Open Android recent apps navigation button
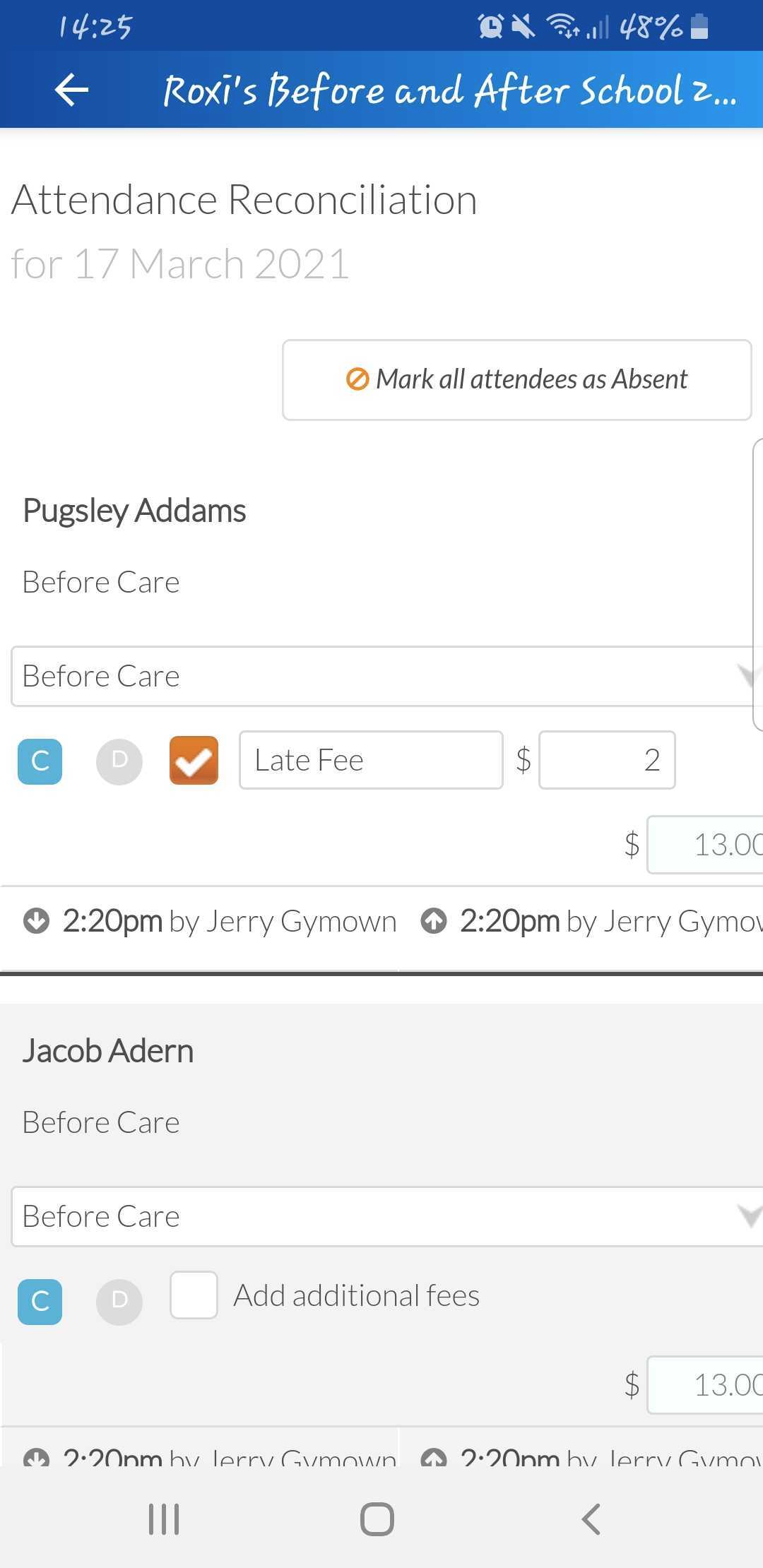This screenshot has height=1568, width=763. pyautogui.click(x=164, y=1519)
